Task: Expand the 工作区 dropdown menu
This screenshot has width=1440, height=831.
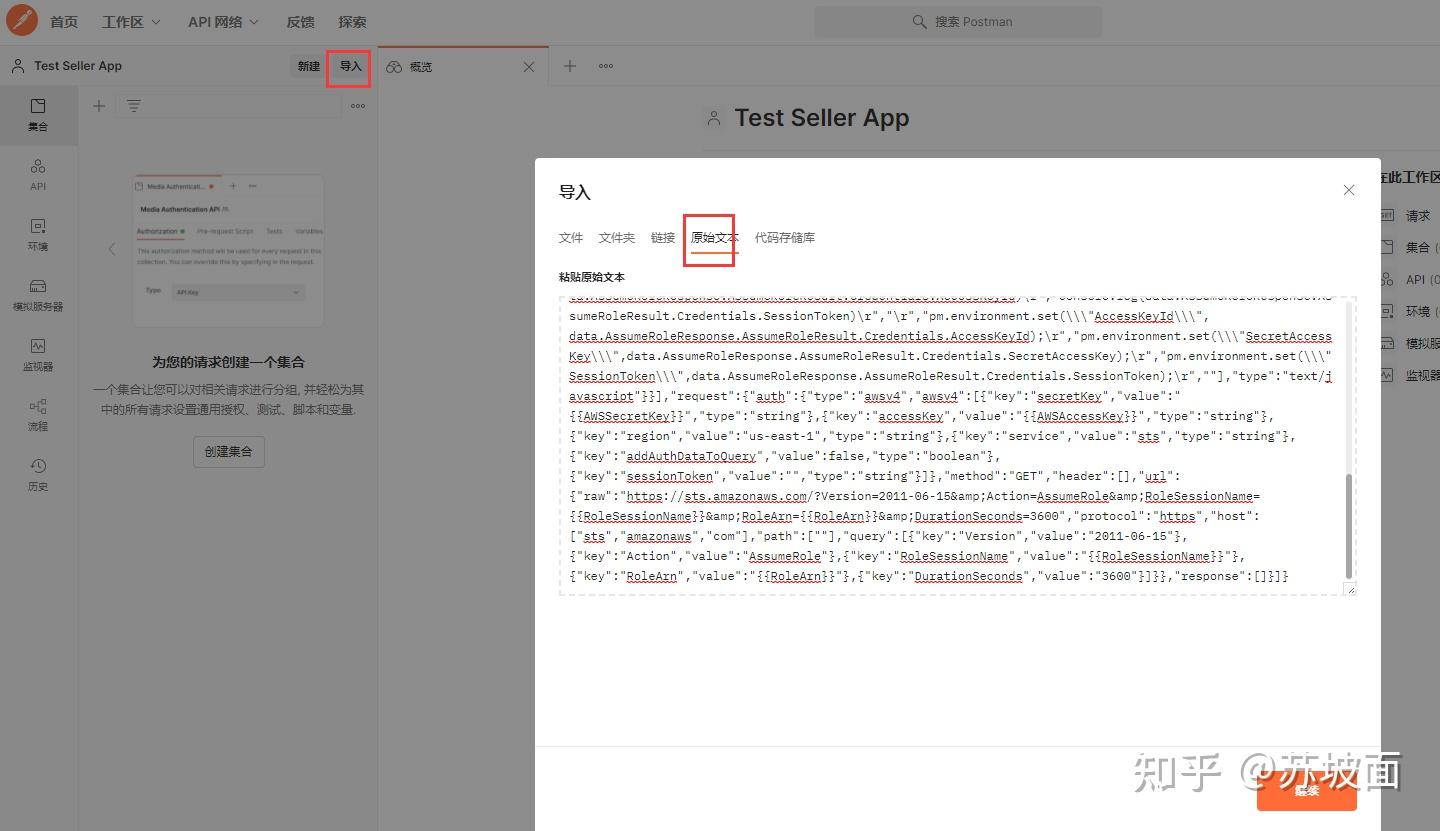Action: pyautogui.click(x=131, y=21)
